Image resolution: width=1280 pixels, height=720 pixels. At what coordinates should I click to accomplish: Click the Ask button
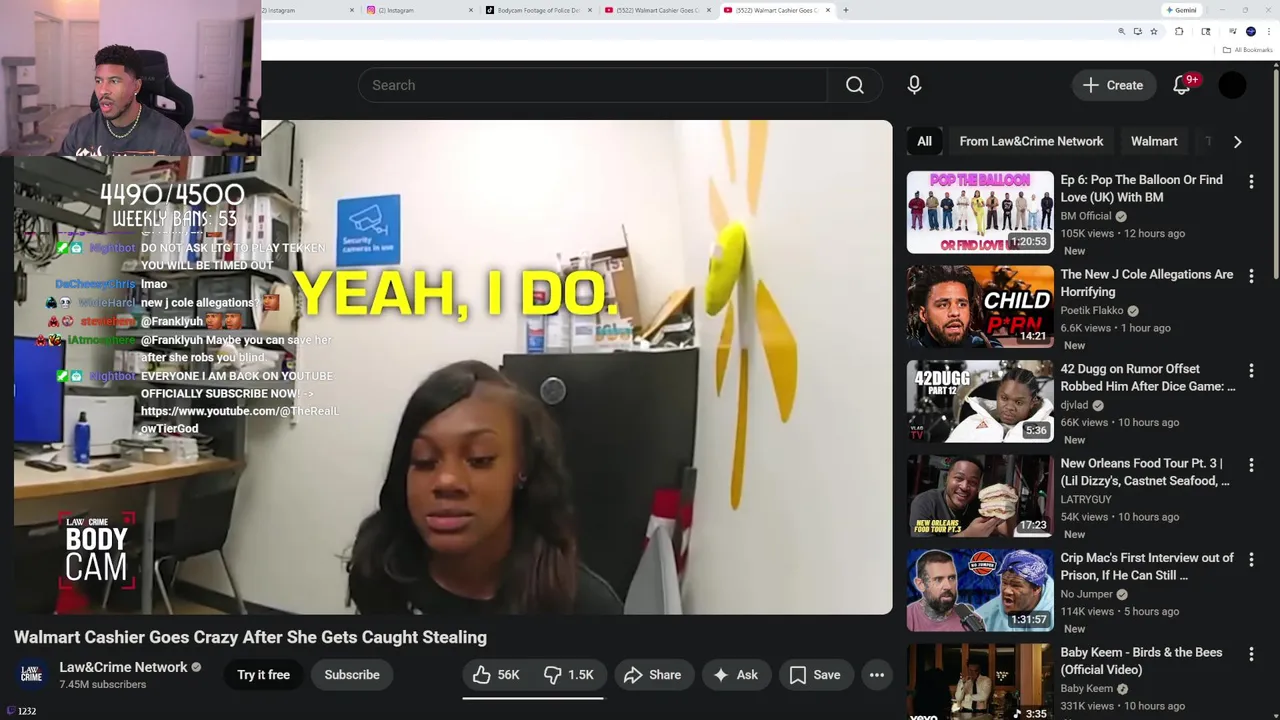735,675
